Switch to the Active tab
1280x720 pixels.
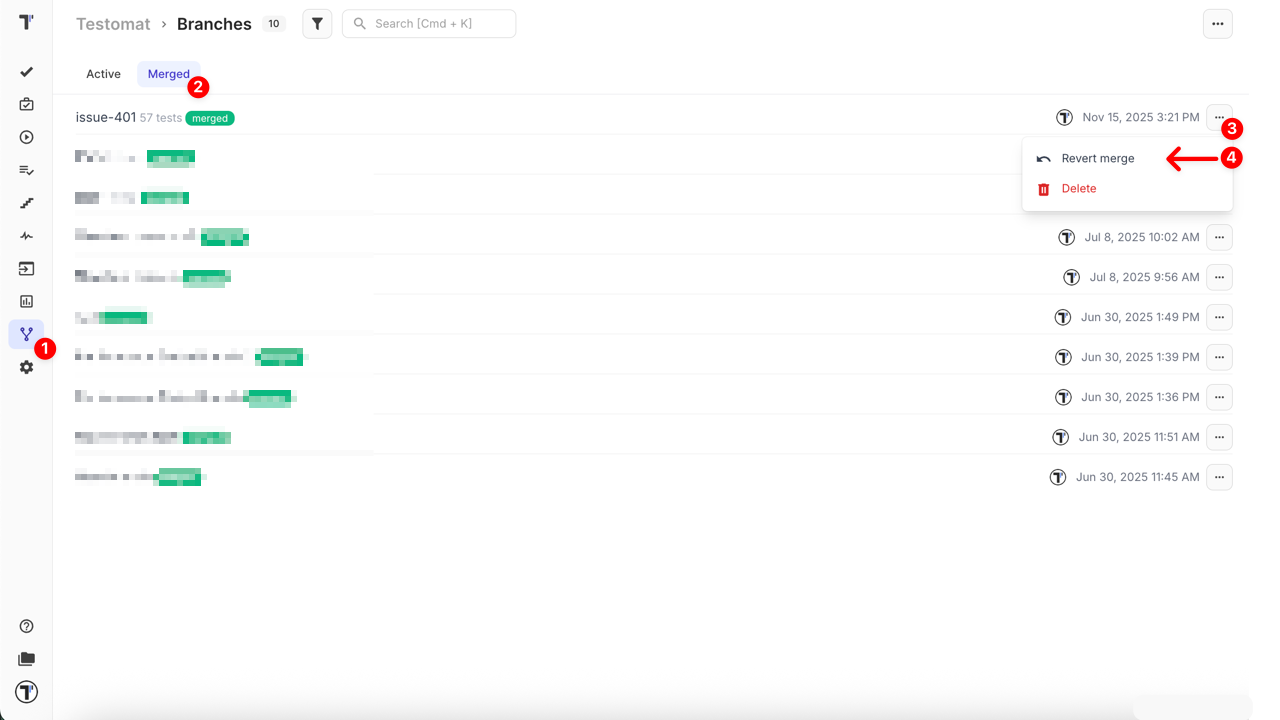(x=103, y=74)
